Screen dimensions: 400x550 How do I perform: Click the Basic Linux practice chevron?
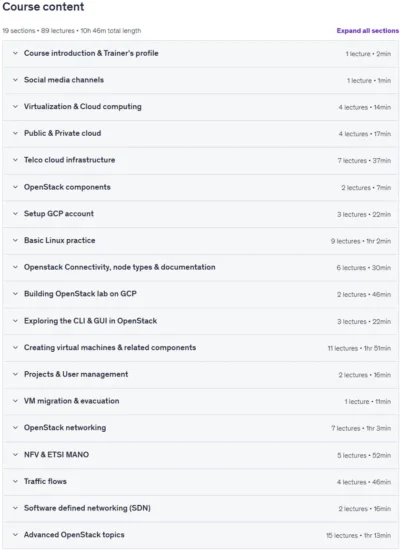15,240
